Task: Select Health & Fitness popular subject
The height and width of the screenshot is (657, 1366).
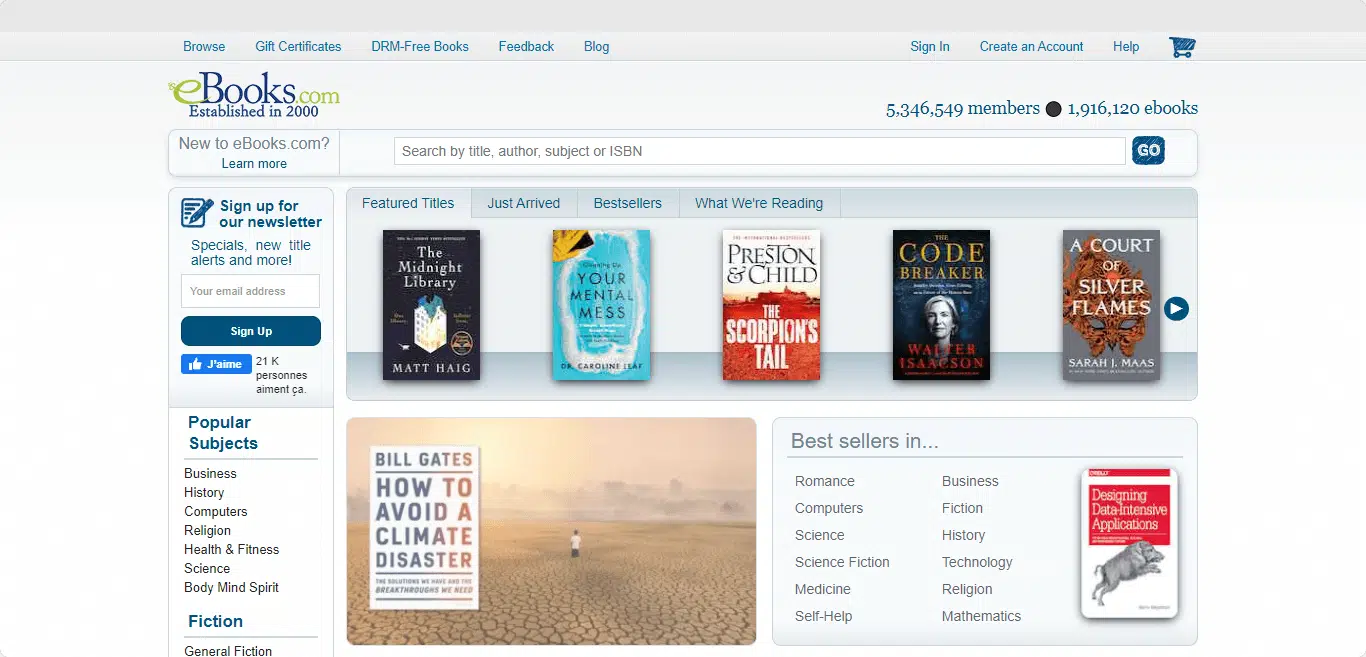Action: (x=231, y=549)
